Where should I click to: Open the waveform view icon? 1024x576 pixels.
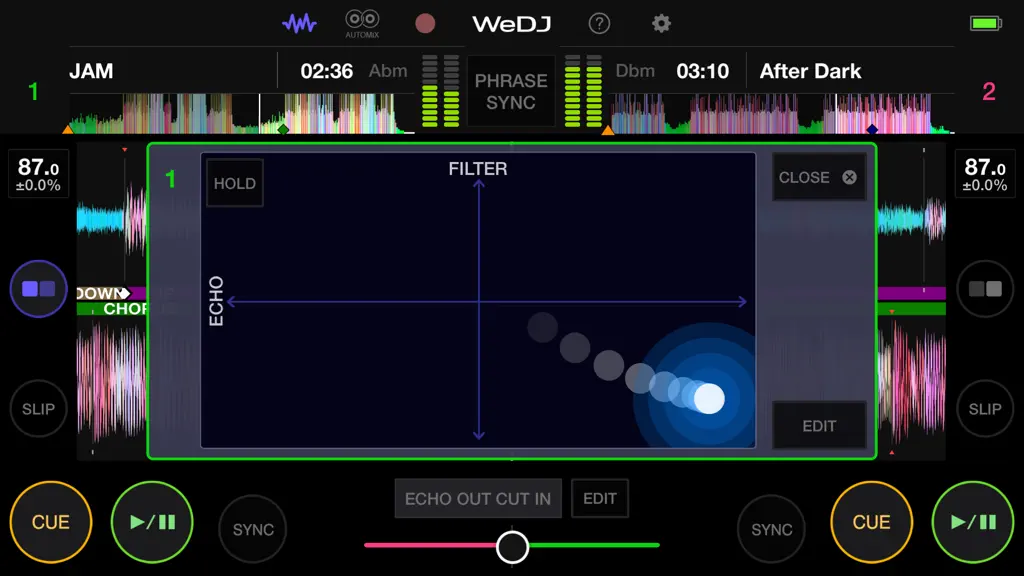point(299,24)
